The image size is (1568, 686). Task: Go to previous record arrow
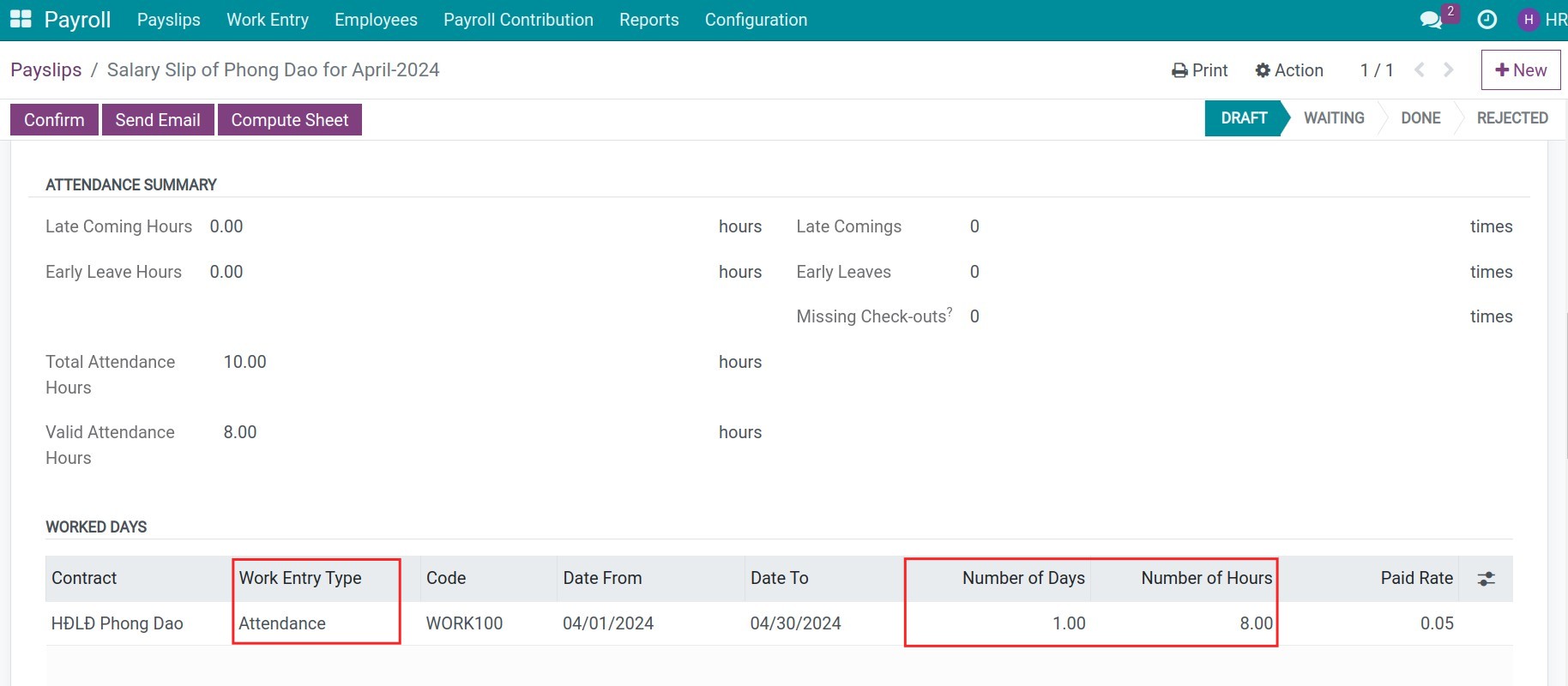(1420, 69)
